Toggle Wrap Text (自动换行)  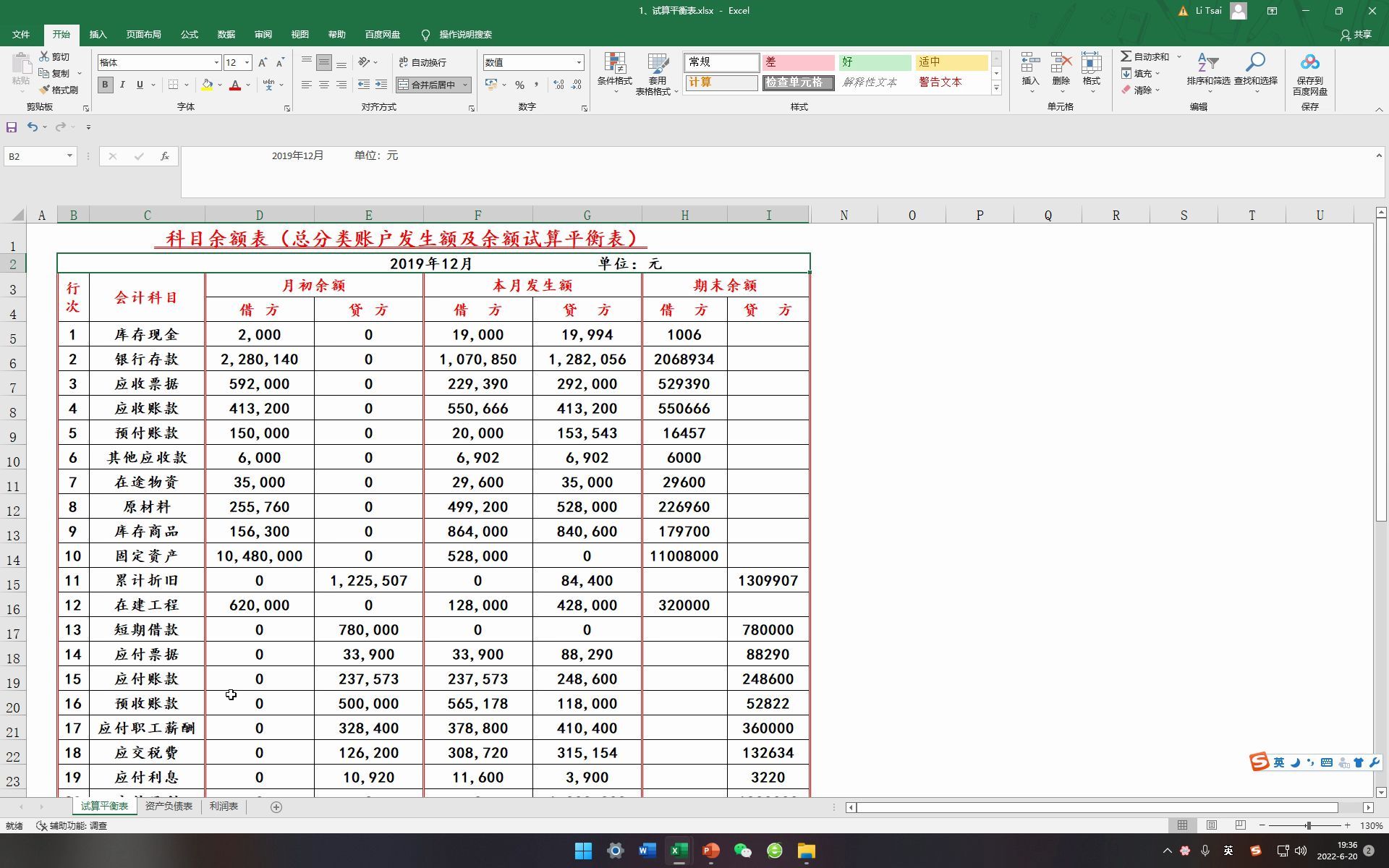423,63
